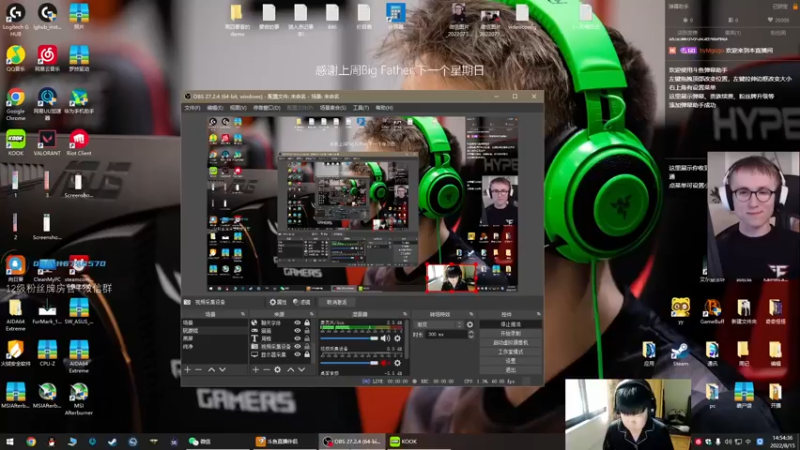Open QQ音乐 desktop icon

(16, 58)
